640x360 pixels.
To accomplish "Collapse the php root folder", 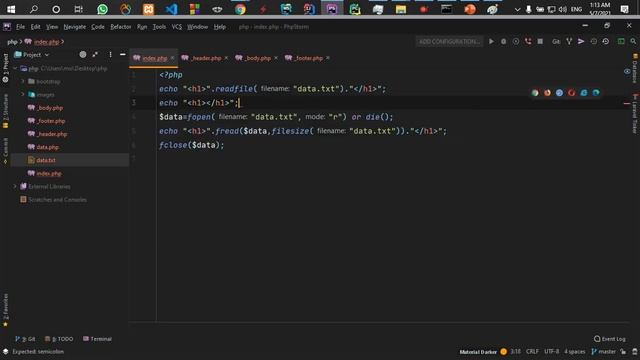I will 16,69.
